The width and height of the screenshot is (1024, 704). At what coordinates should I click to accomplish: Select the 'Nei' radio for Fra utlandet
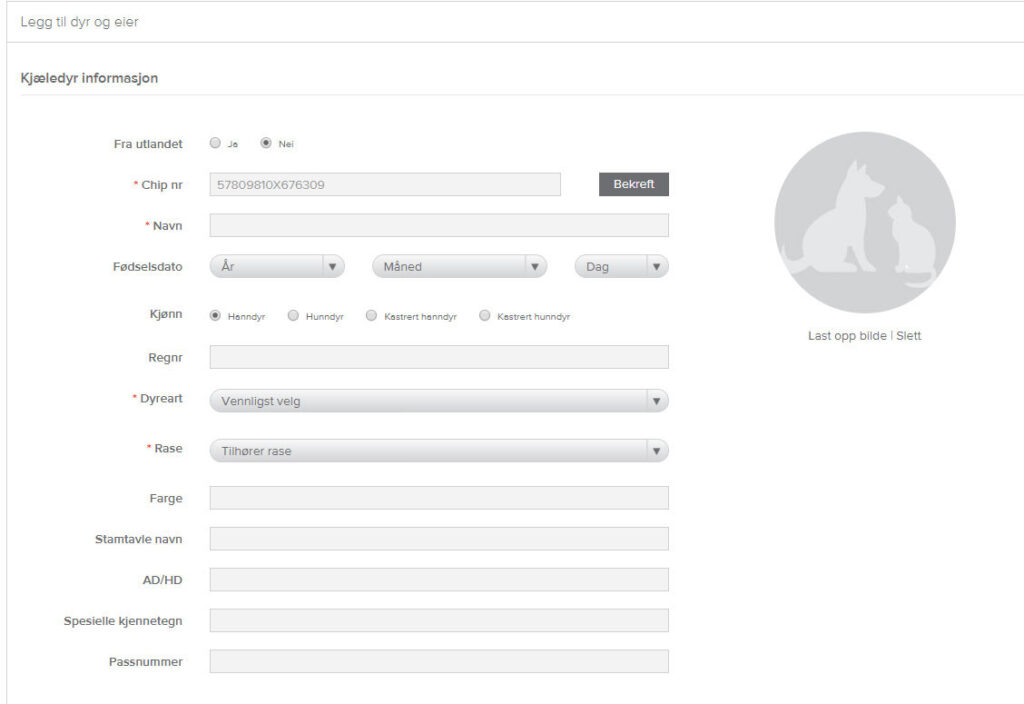[x=266, y=143]
